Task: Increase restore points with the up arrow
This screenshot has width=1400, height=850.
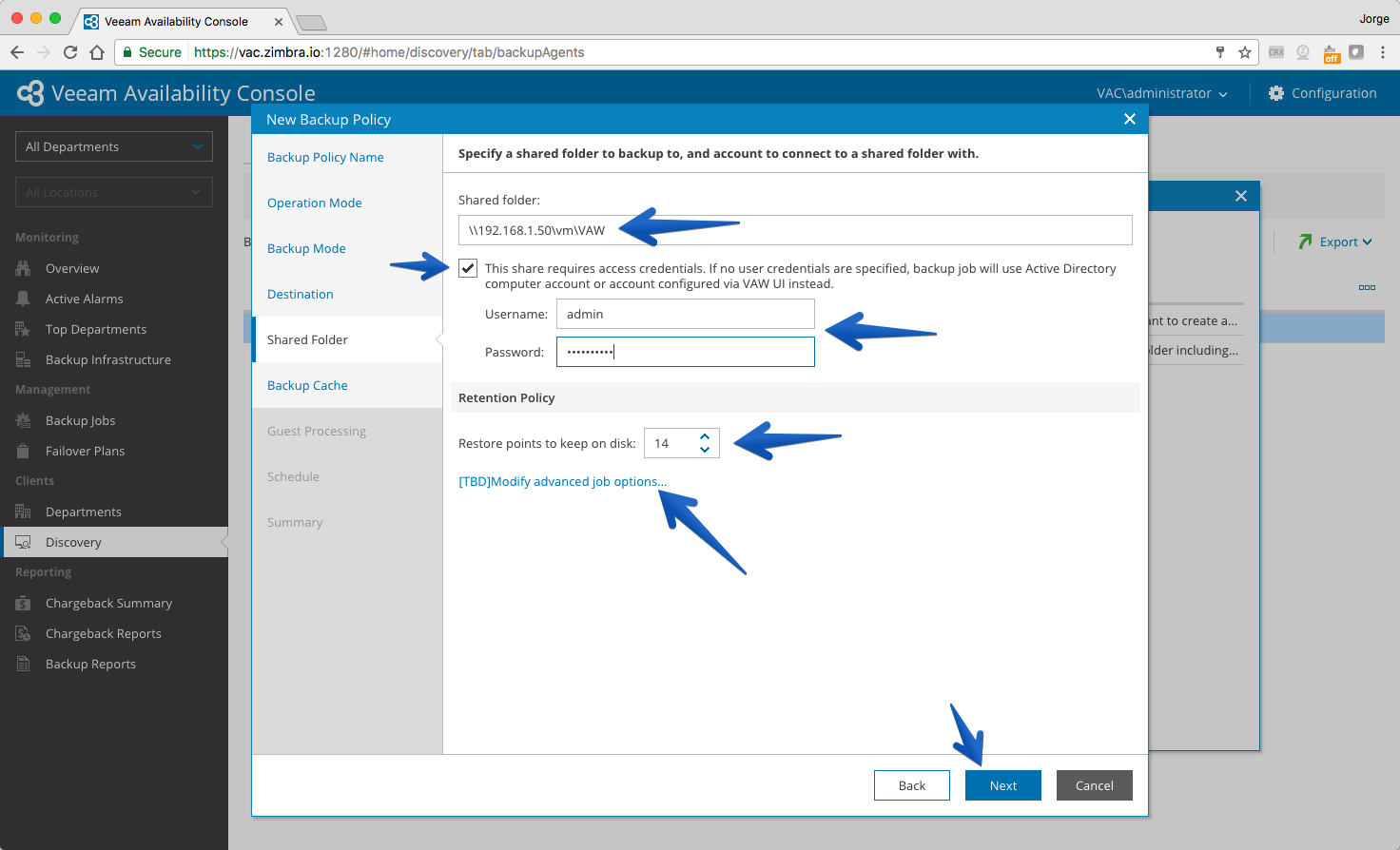Action: pos(705,436)
